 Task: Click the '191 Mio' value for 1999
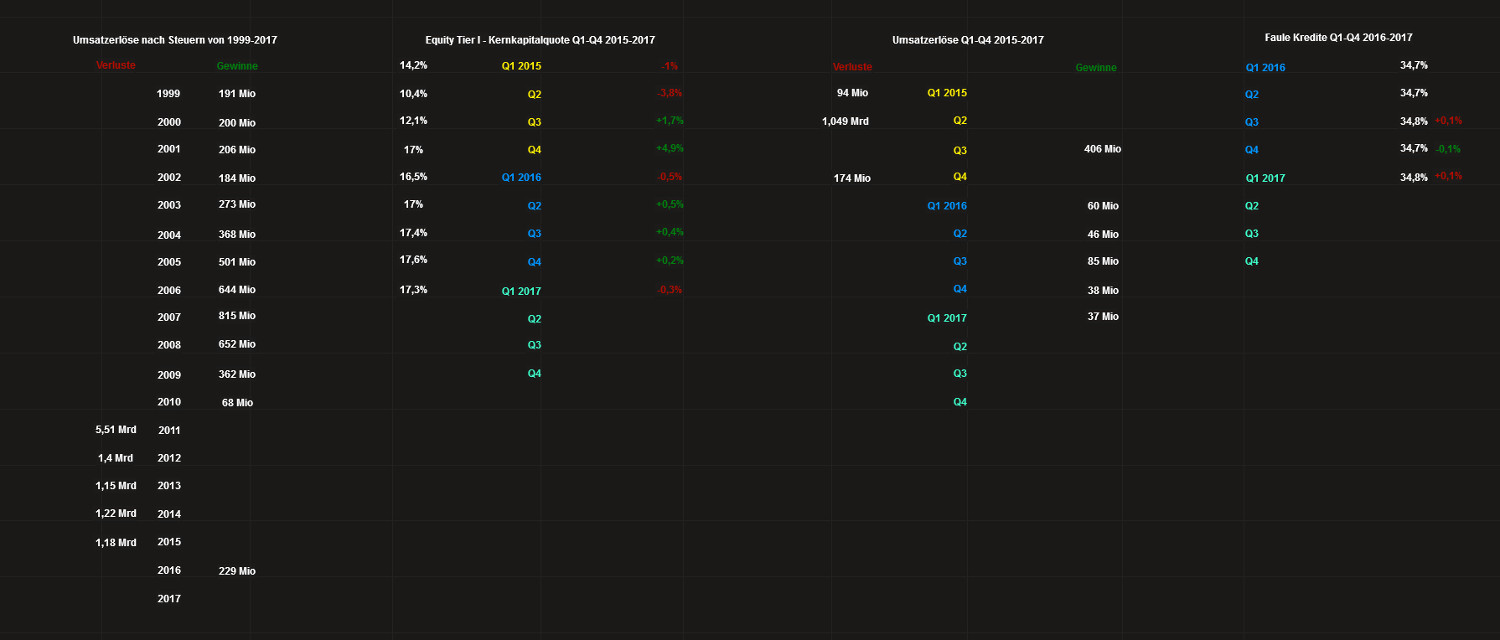239,93
